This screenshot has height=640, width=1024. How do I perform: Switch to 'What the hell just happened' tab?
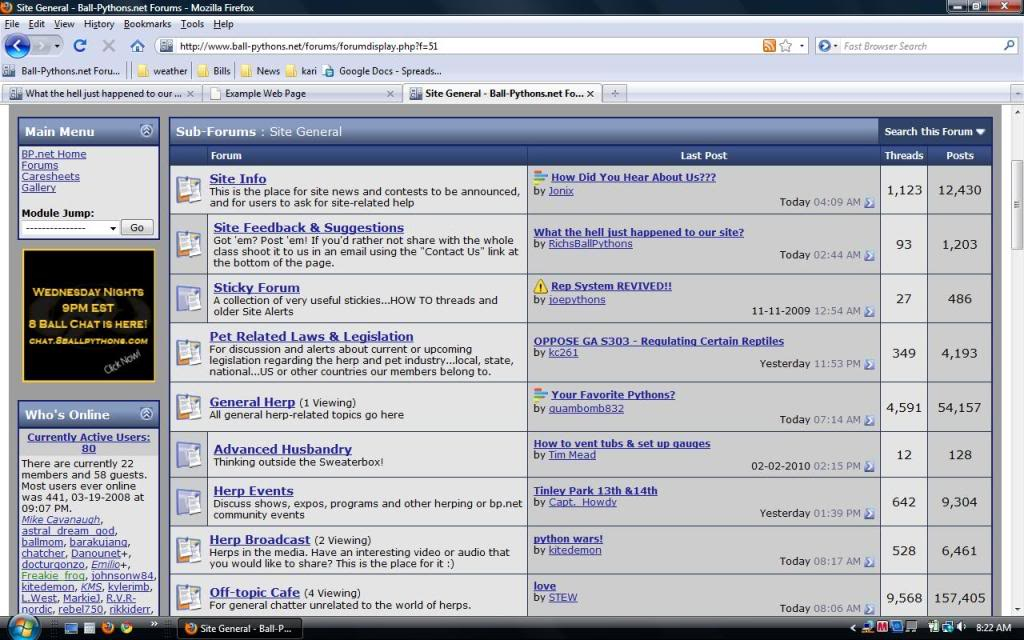[101, 93]
